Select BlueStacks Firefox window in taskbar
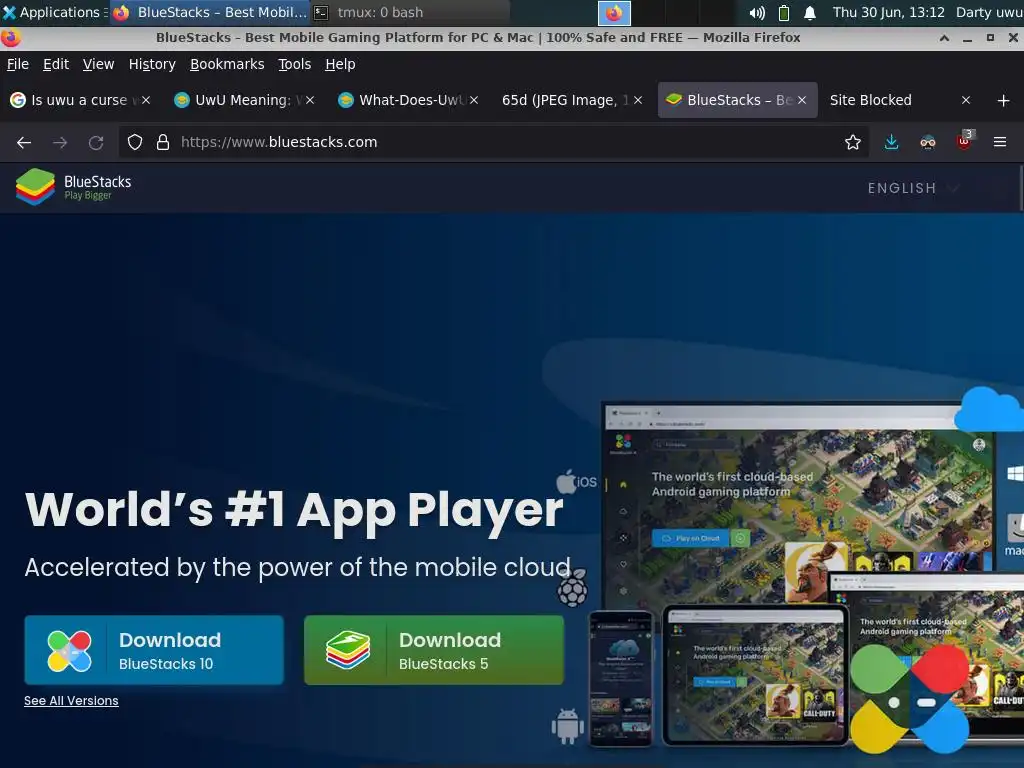The height and width of the screenshot is (768, 1024). tap(209, 12)
